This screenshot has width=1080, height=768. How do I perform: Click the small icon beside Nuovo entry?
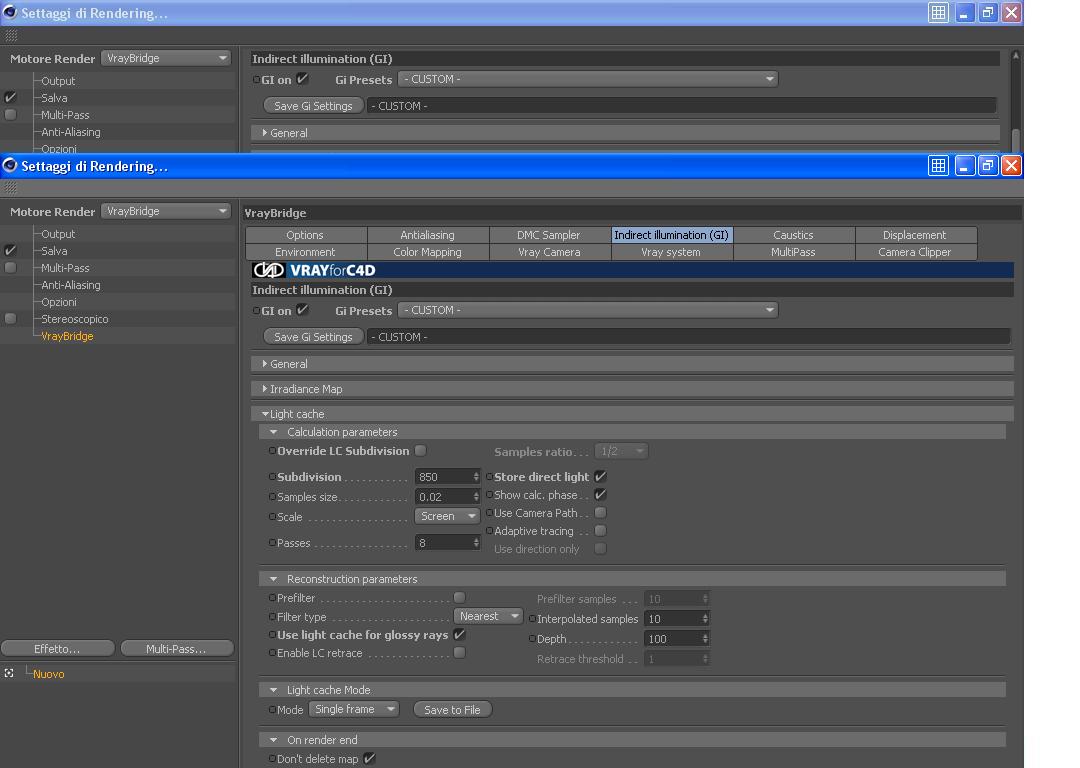point(9,674)
